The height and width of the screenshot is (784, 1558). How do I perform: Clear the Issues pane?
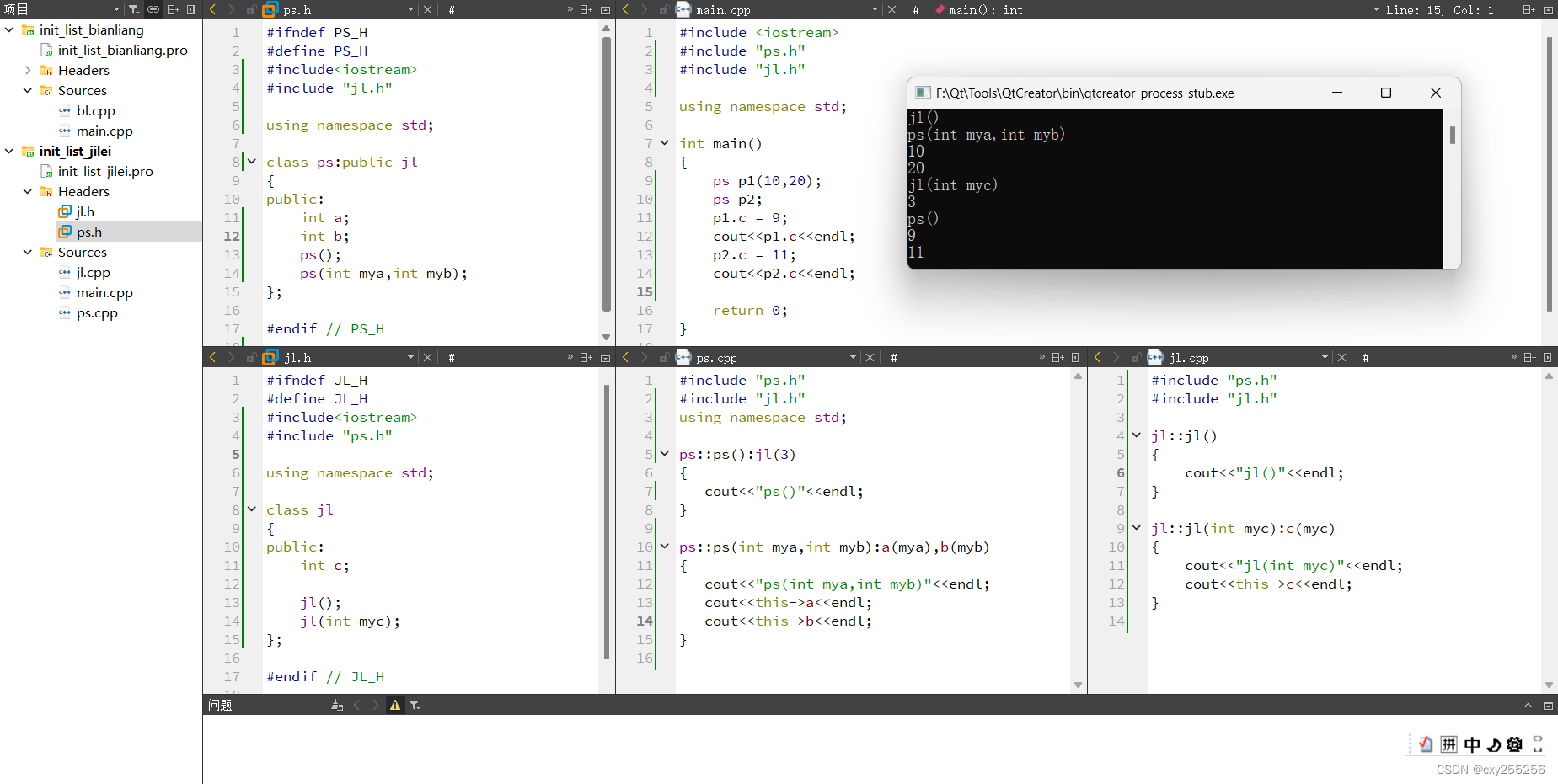337,705
